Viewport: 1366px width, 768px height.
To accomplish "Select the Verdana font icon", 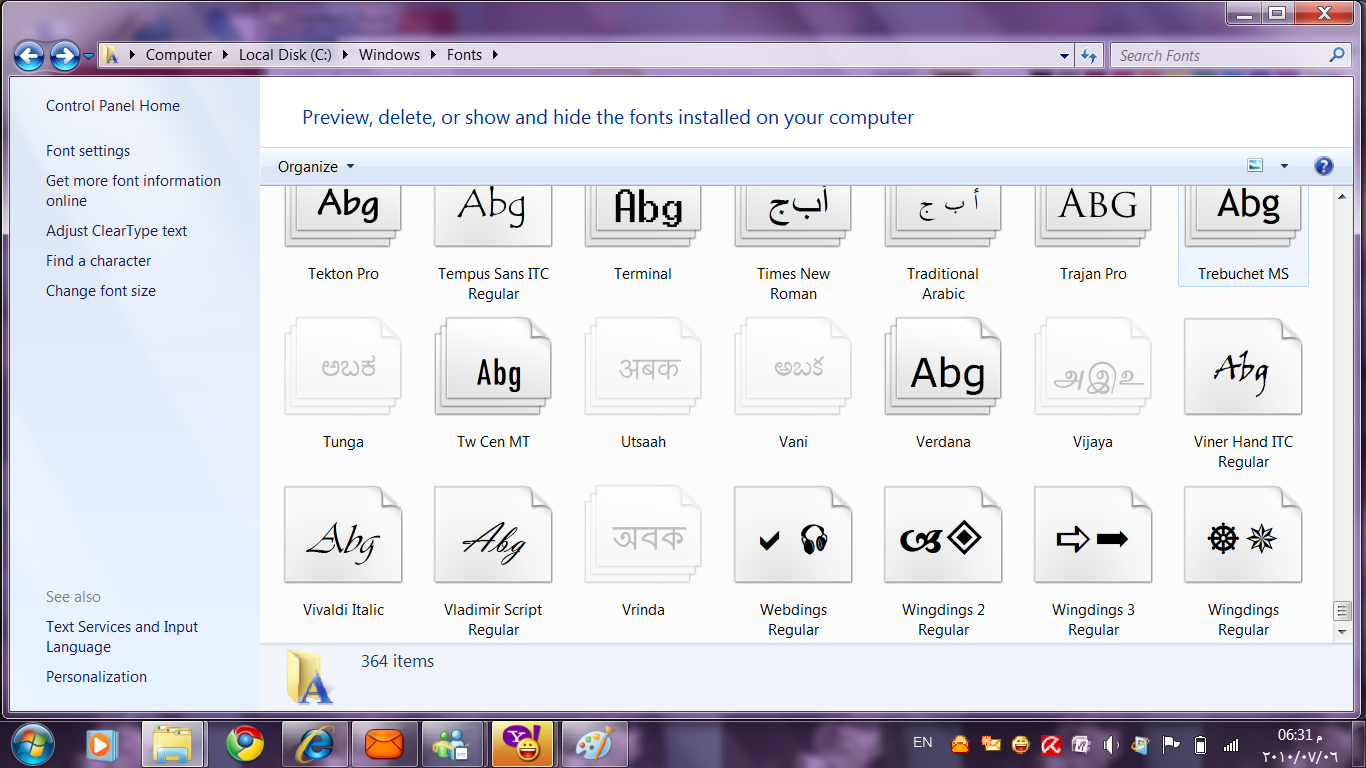I will tap(943, 367).
